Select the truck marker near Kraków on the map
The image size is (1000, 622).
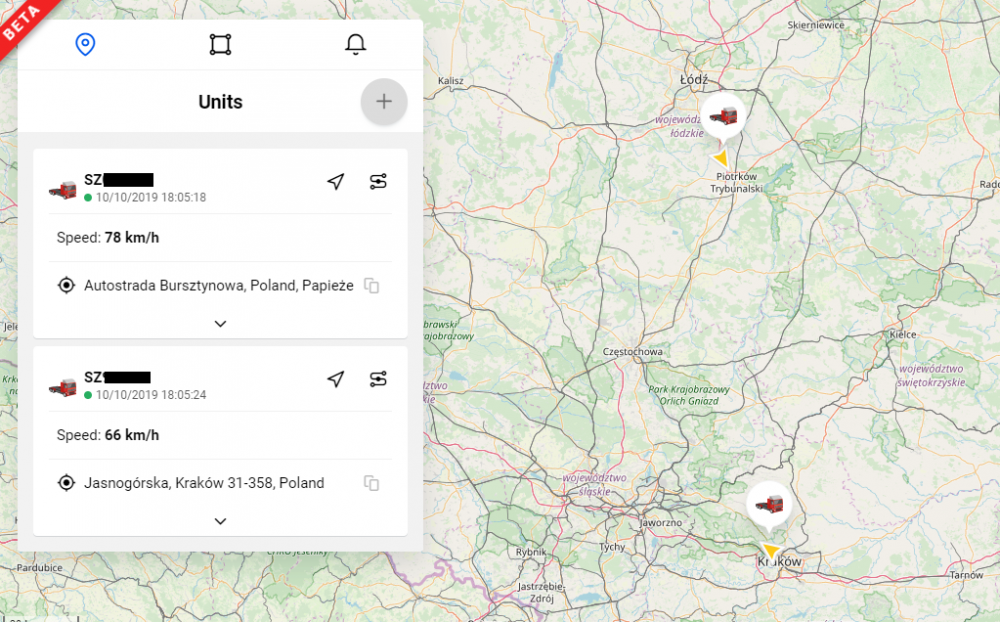pos(769,505)
